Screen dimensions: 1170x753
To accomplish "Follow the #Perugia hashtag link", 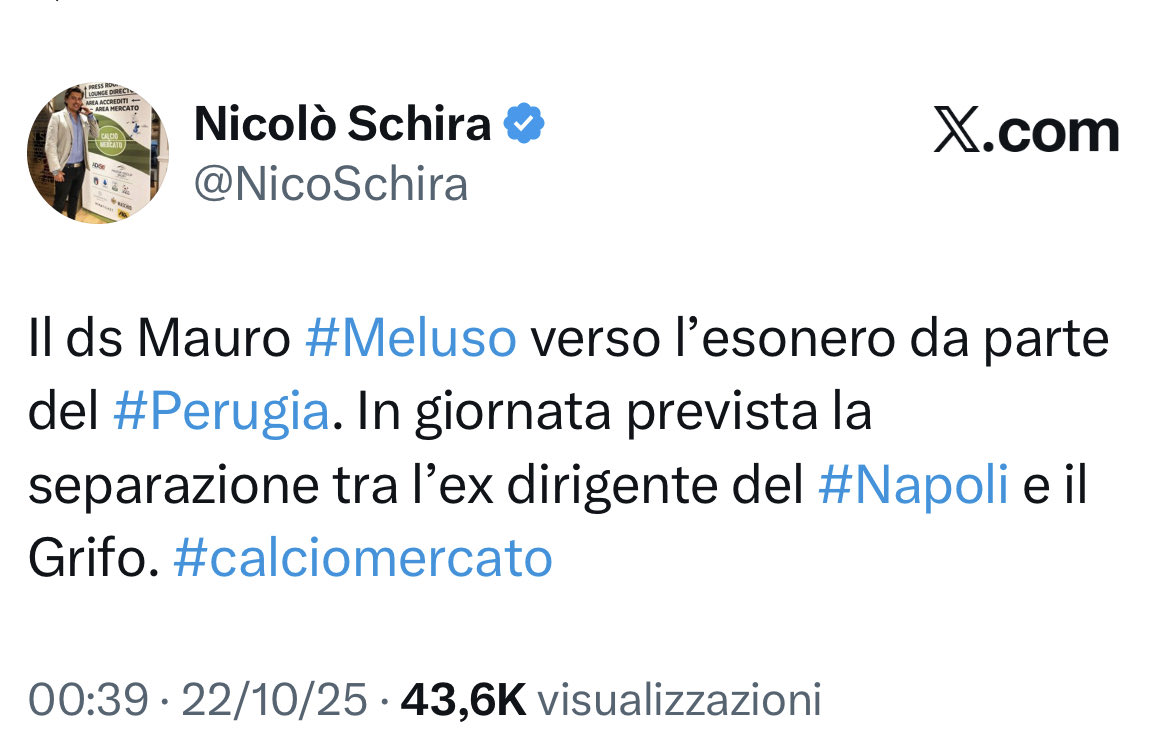I will pos(221,413).
